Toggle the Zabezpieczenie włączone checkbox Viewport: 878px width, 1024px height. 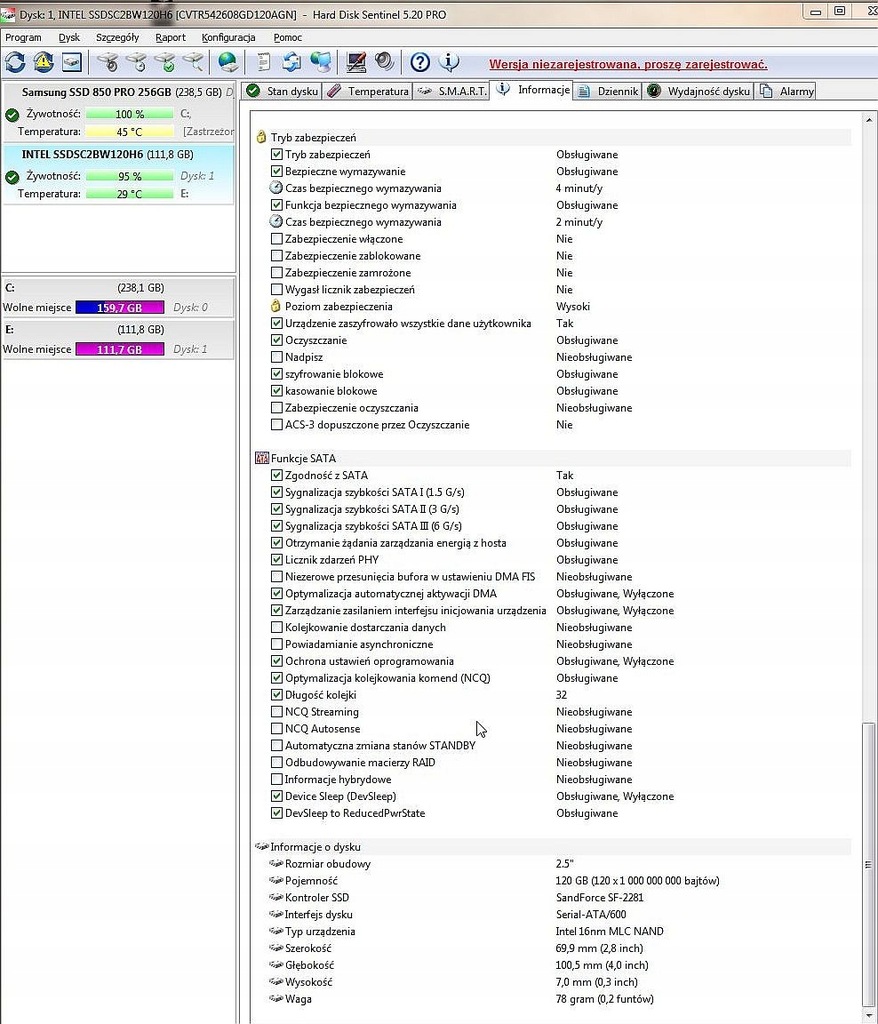click(x=276, y=239)
